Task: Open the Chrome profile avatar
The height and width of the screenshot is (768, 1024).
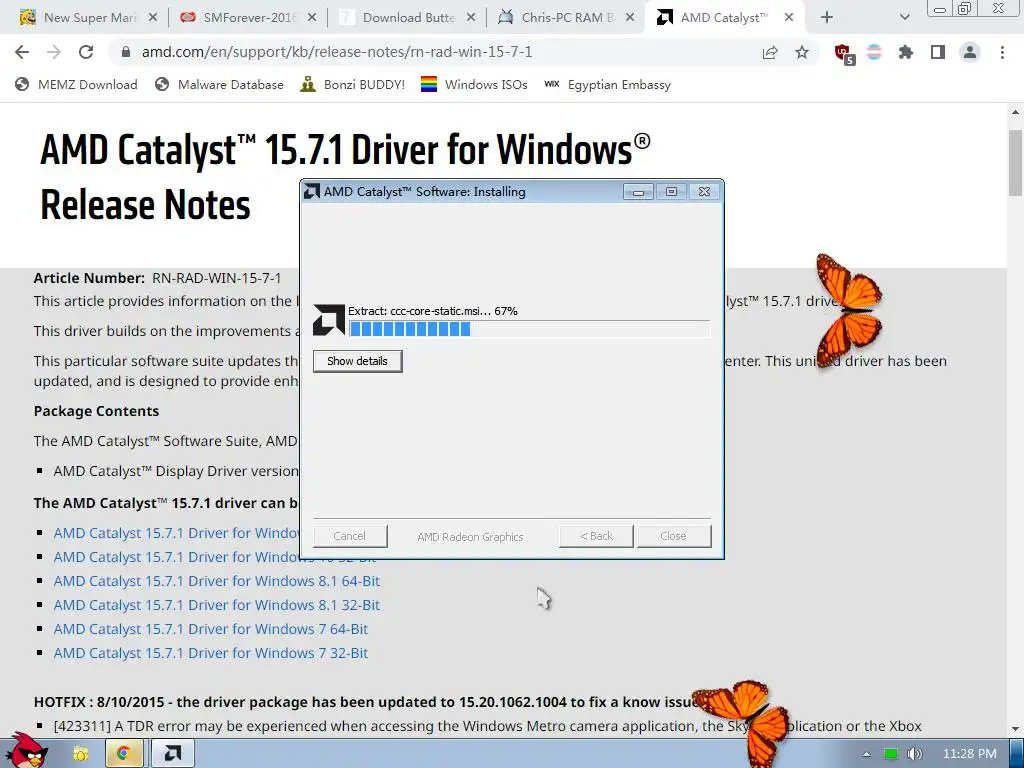Action: [970, 52]
